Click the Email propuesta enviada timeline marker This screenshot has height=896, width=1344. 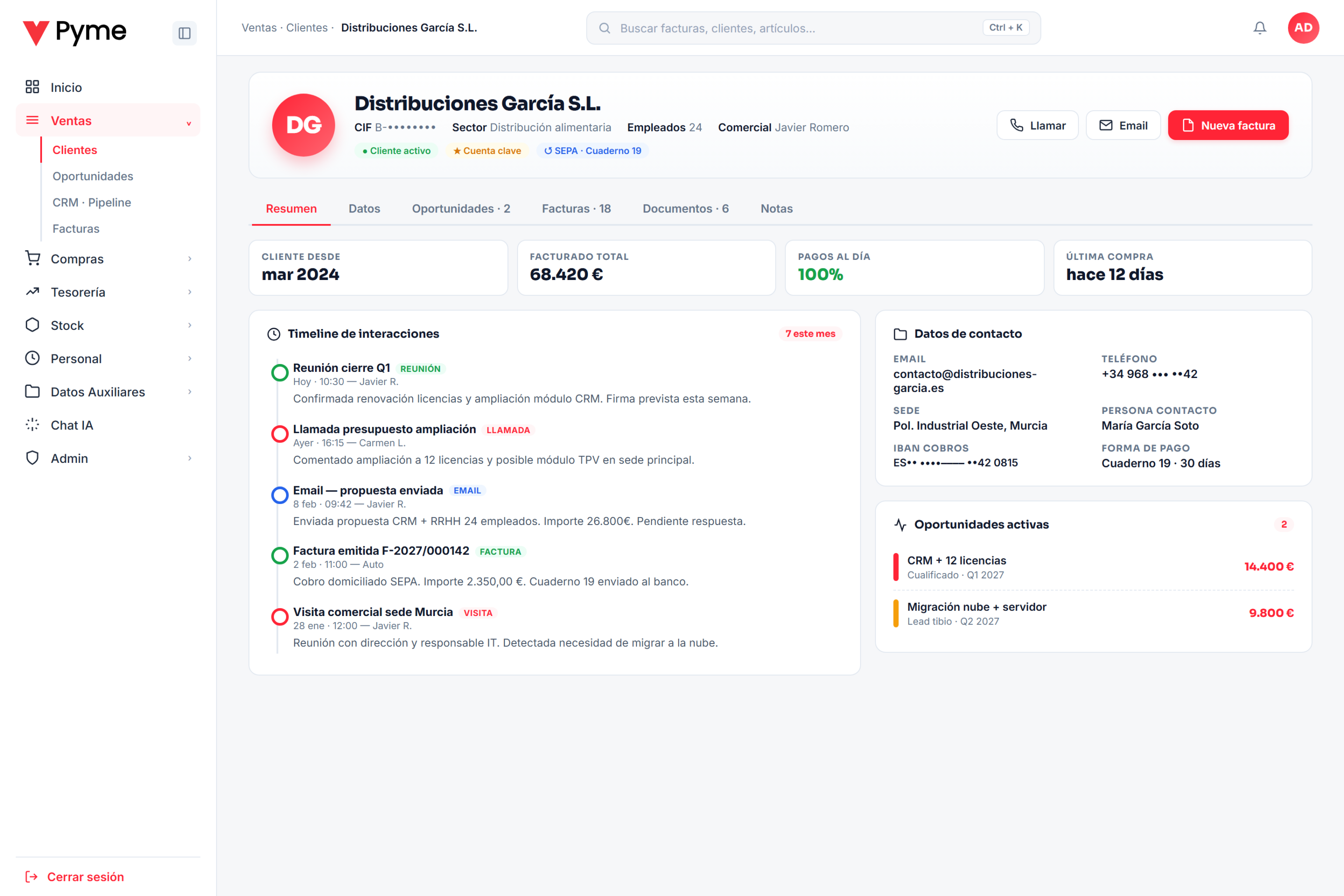(x=280, y=495)
